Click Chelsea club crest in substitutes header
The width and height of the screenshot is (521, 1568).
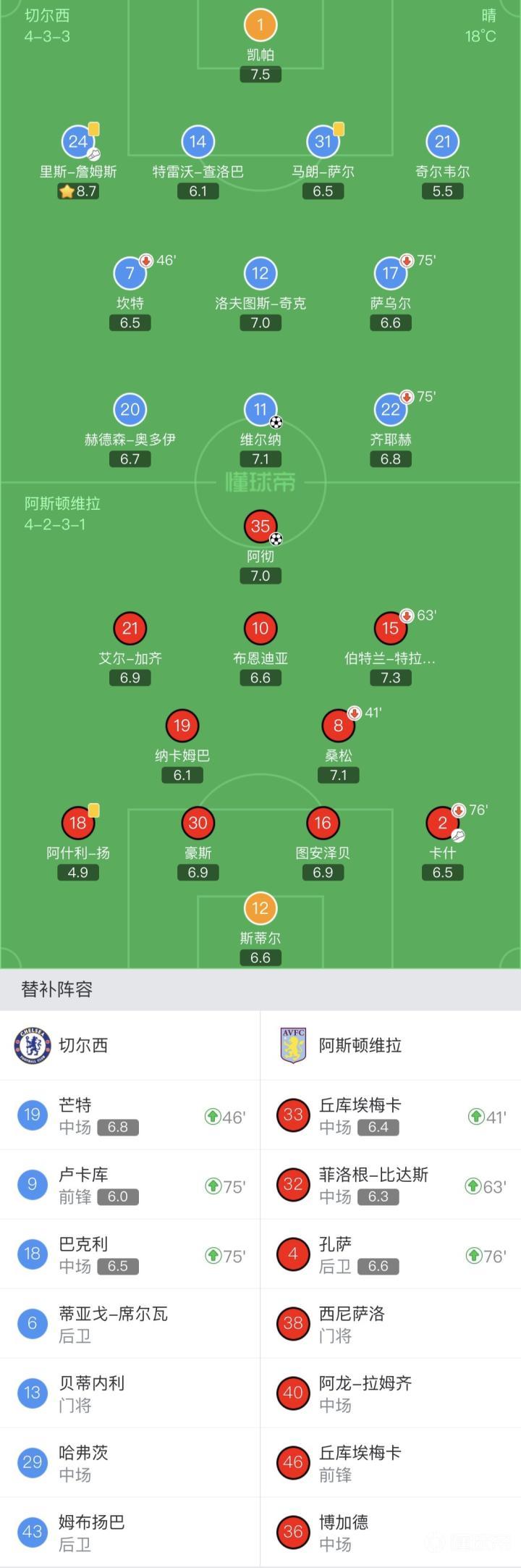pos(33,1045)
